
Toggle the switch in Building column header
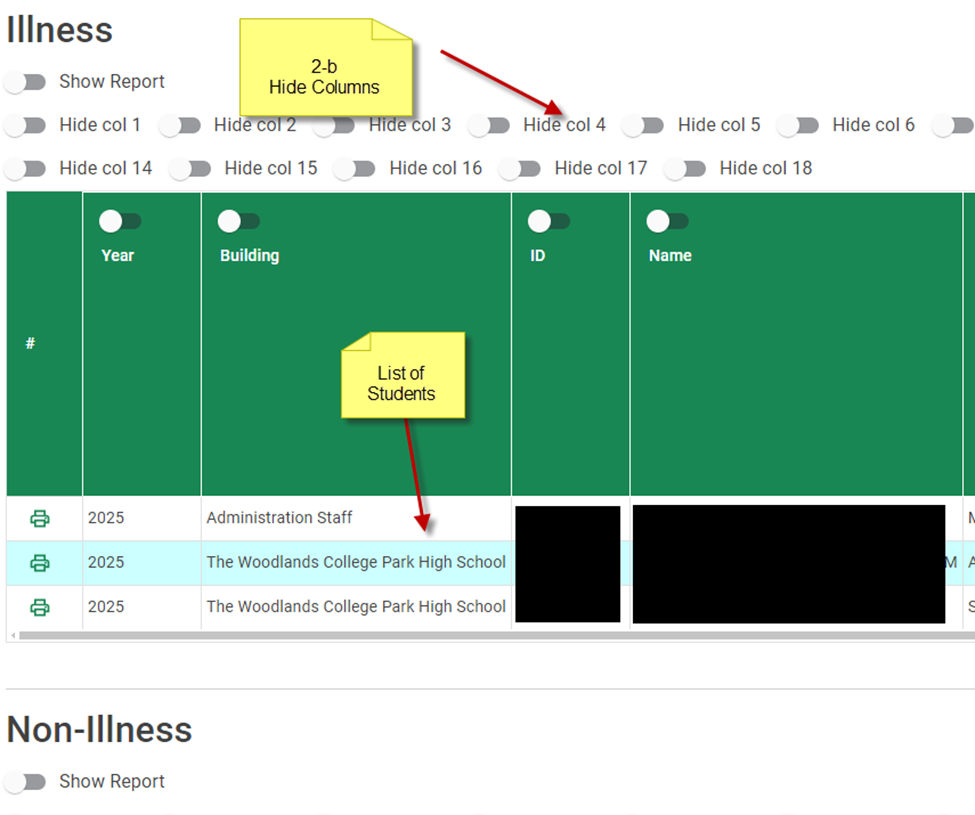(x=240, y=221)
